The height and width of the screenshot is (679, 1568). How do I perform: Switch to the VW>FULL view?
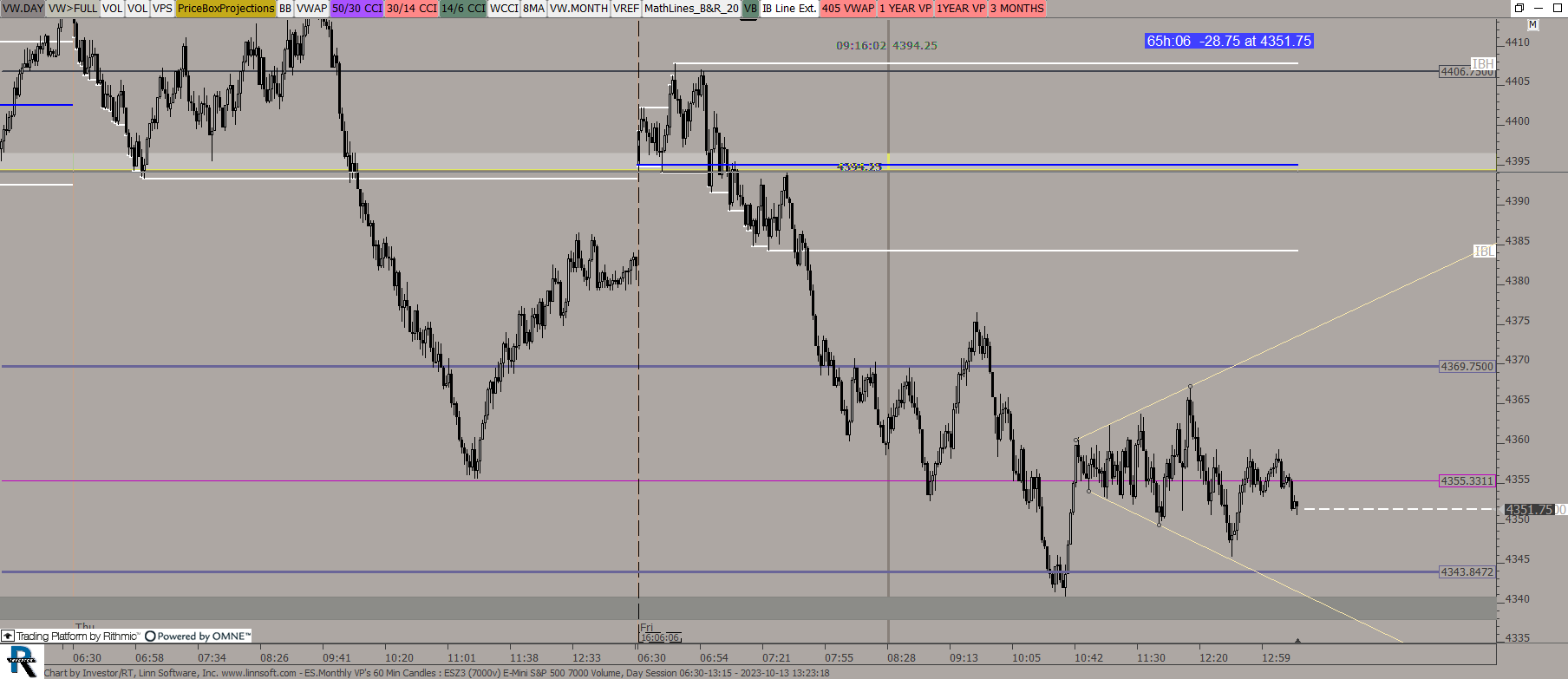point(73,9)
